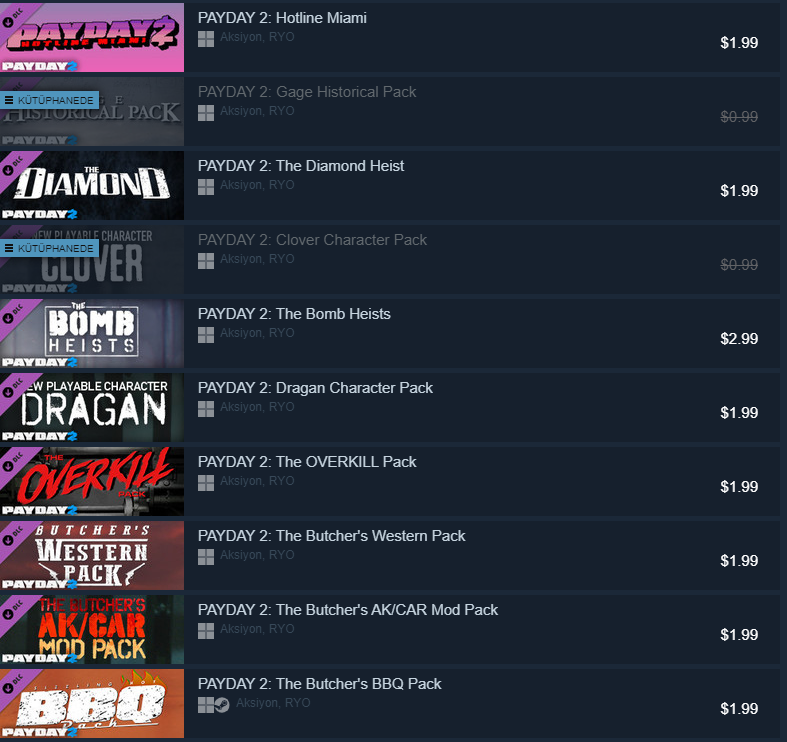Open PAYDAY 2: The Butcher's Western Pack title

click(331, 536)
